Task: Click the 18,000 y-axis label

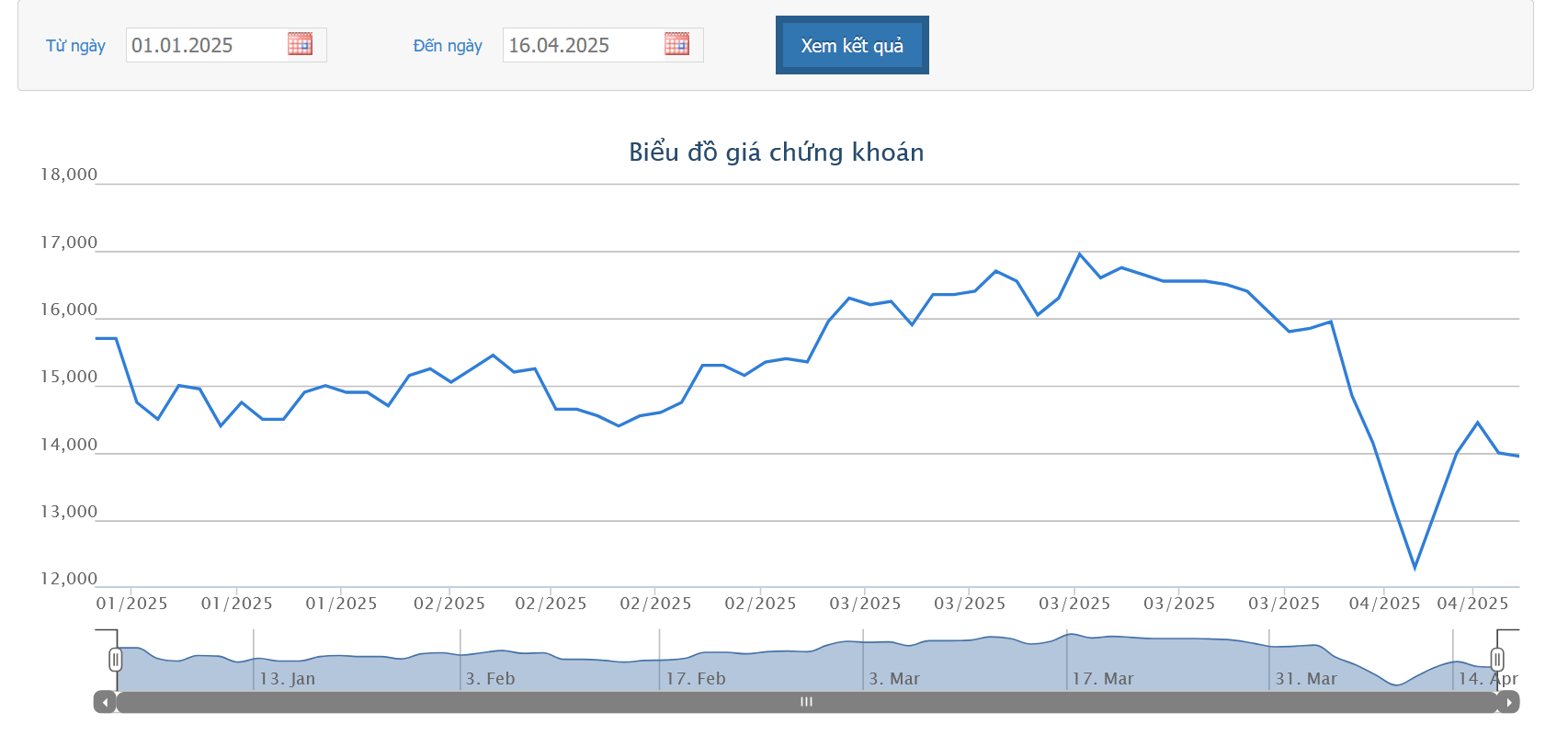Action: pyautogui.click(x=69, y=175)
